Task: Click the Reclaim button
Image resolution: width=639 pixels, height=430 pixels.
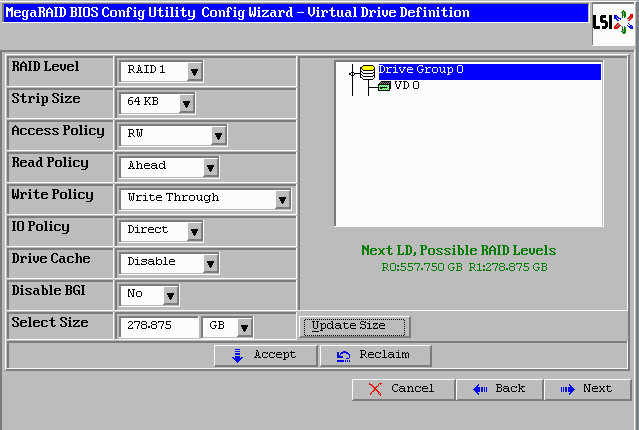Action: (x=376, y=355)
